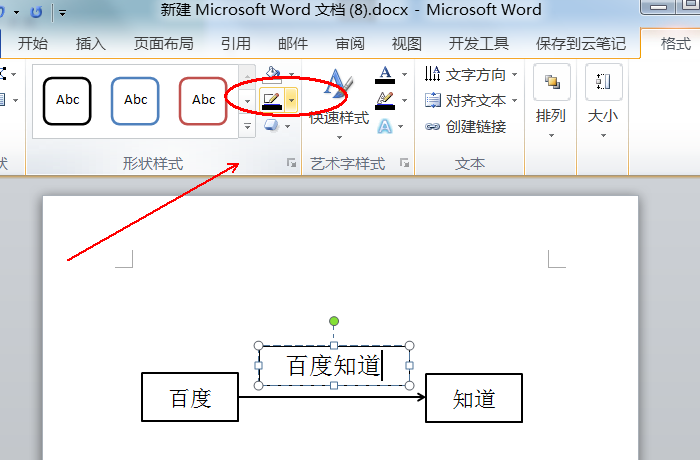Click the green rotation handle
This screenshot has height=460, width=700.
pos(334,321)
